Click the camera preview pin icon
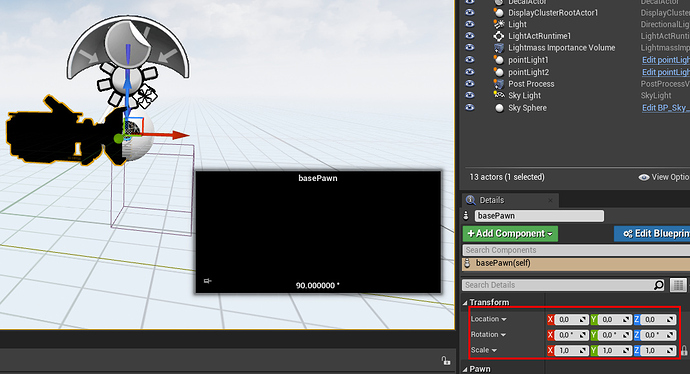The height and width of the screenshot is (374, 690). click(x=208, y=281)
